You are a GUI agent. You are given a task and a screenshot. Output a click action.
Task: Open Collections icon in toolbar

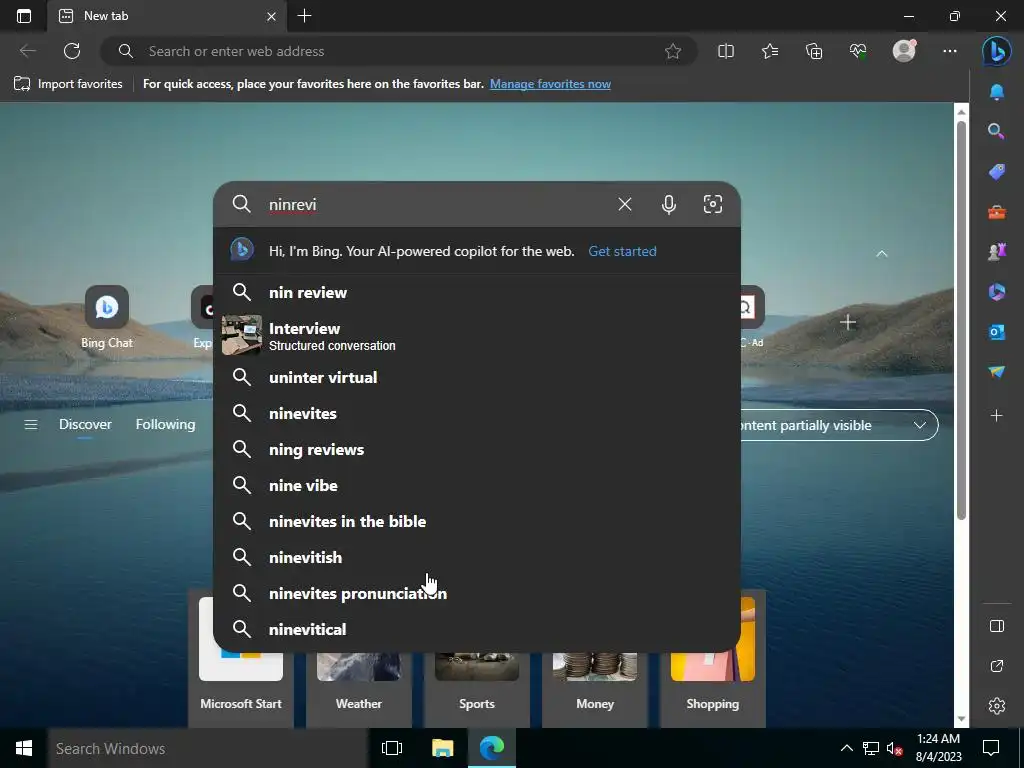(x=814, y=51)
